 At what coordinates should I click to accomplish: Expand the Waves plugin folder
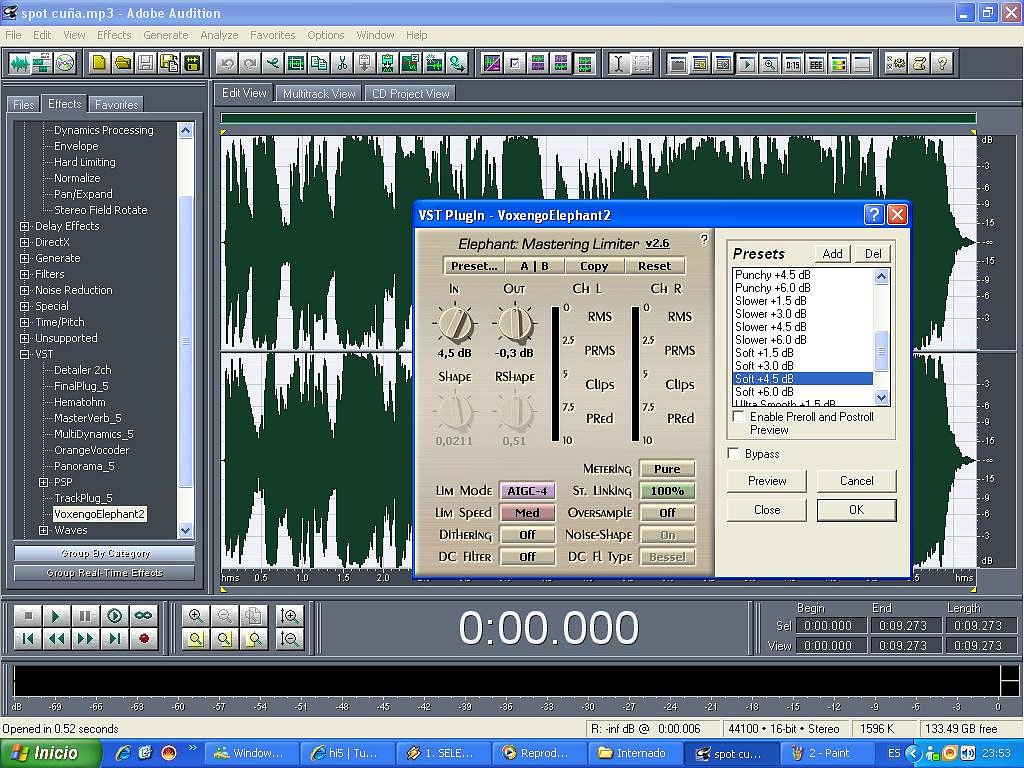43,530
